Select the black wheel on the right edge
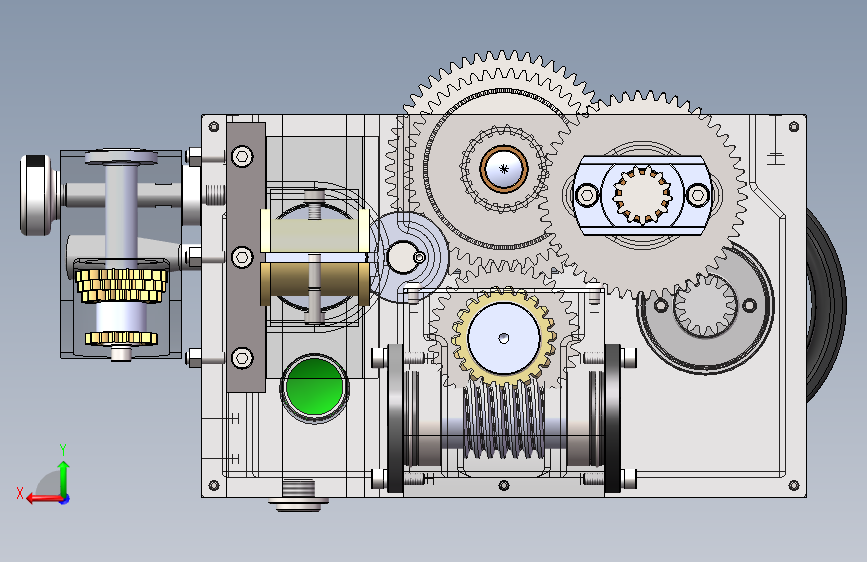867x562 pixels. point(826,305)
